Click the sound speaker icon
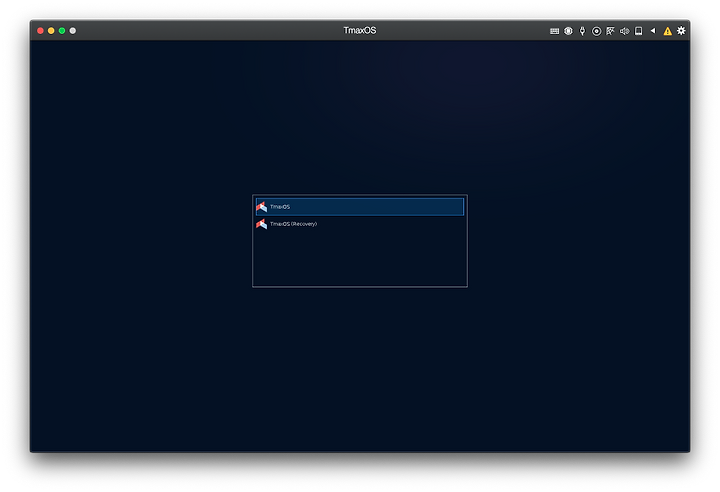Image resolution: width=720 pixels, height=492 pixels. point(624,31)
